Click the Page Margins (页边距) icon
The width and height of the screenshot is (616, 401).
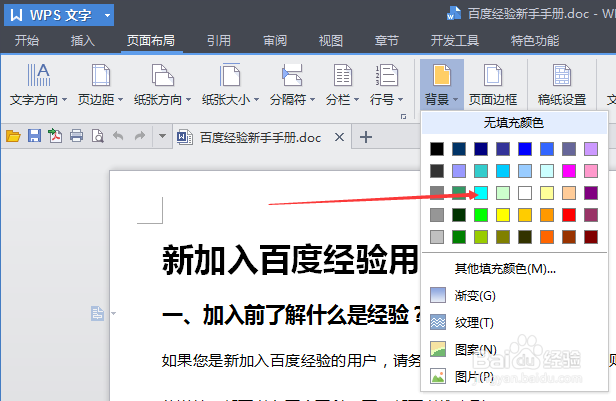101,75
